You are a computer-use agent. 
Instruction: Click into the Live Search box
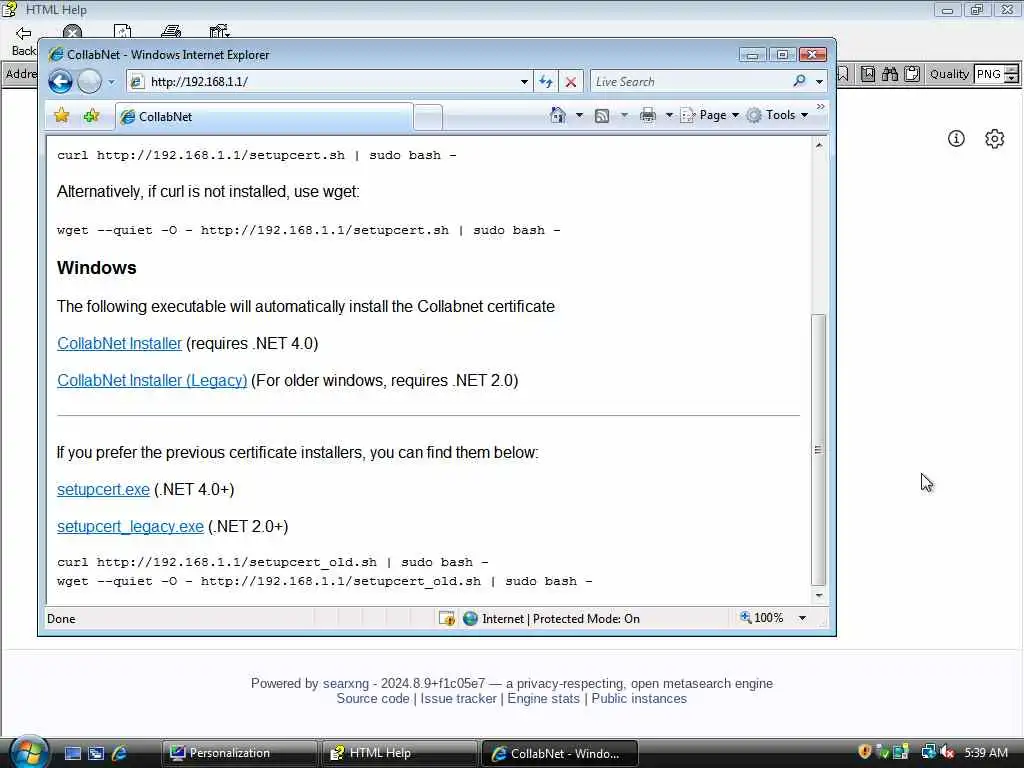689,82
